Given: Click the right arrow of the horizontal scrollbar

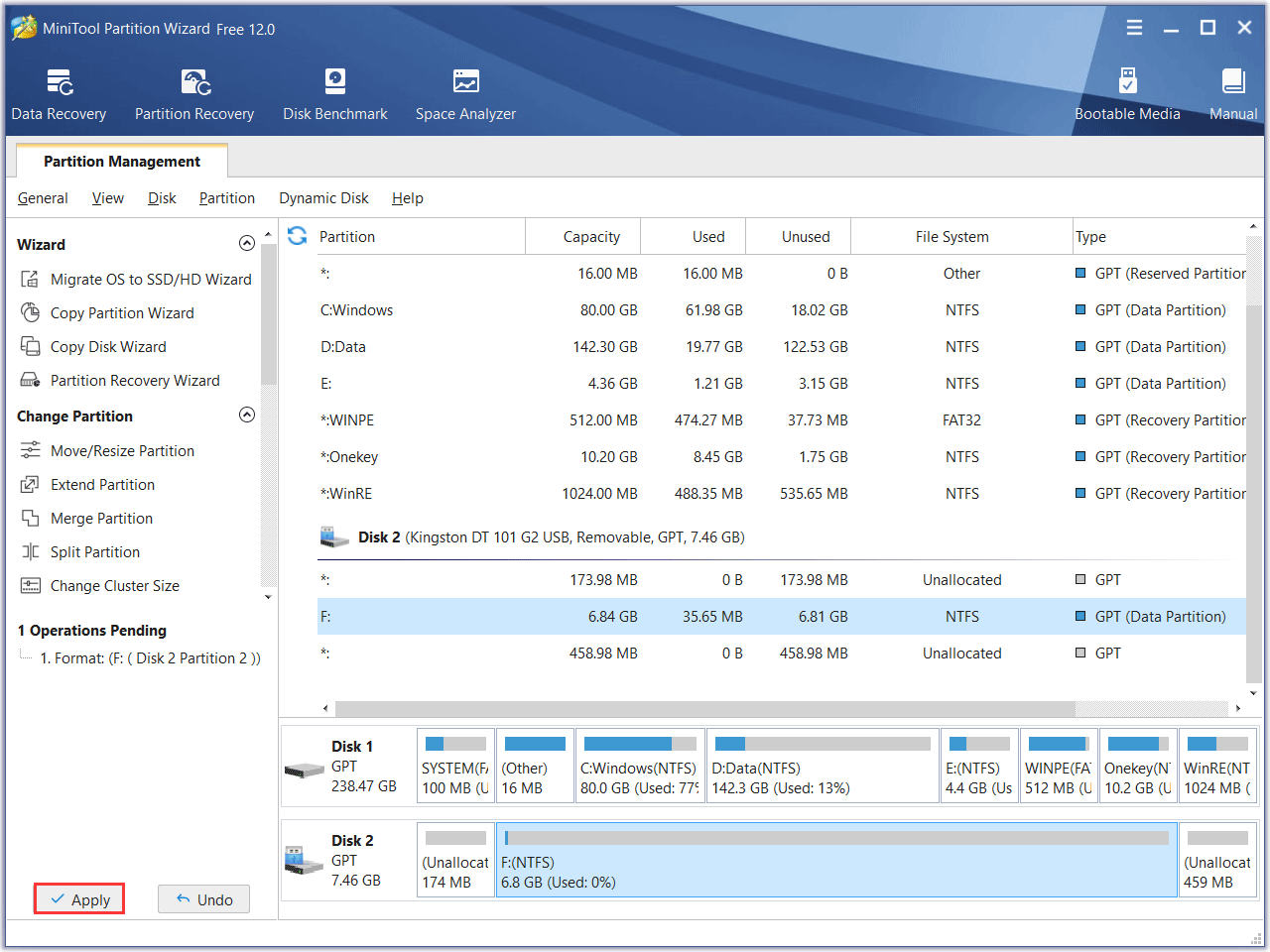Looking at the screenshot, I should (x=1237, y=709).
